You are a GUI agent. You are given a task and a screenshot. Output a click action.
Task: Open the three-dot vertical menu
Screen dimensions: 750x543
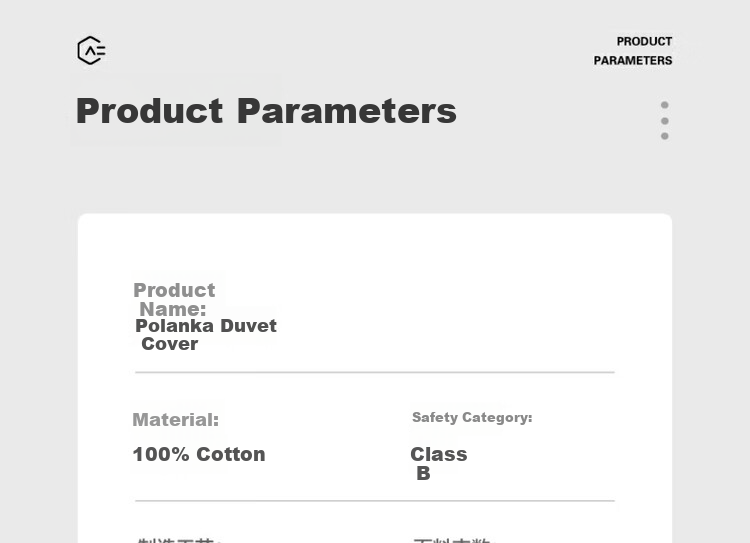tap(664, 120)
